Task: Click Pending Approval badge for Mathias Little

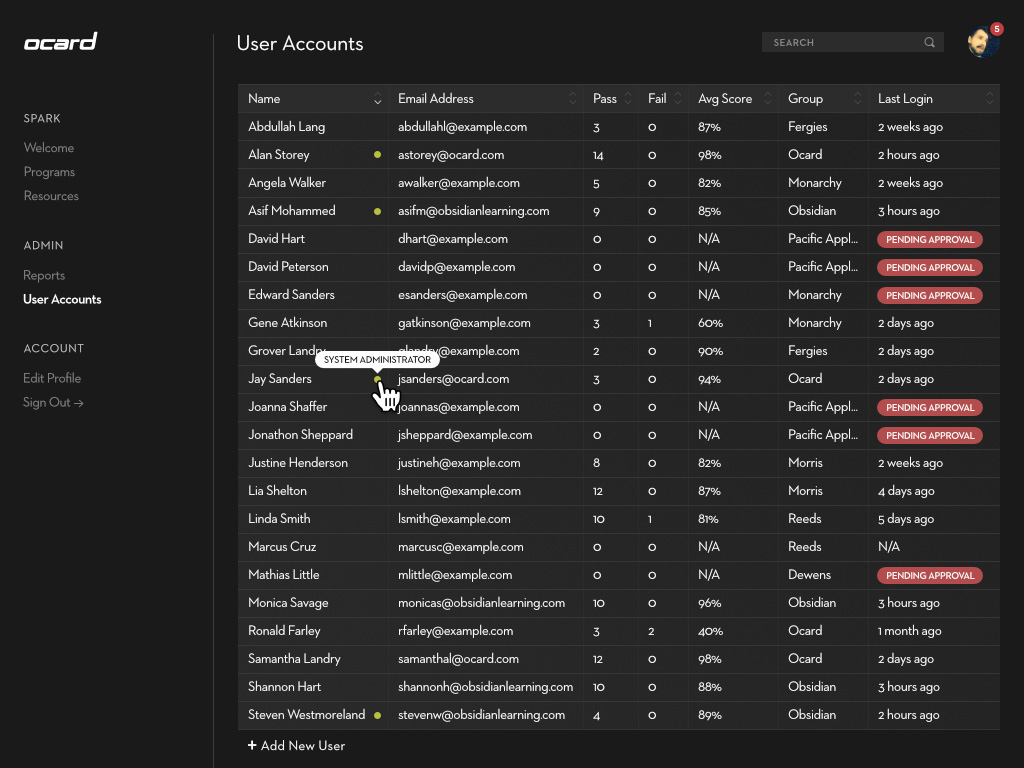Action: point(930,576)
